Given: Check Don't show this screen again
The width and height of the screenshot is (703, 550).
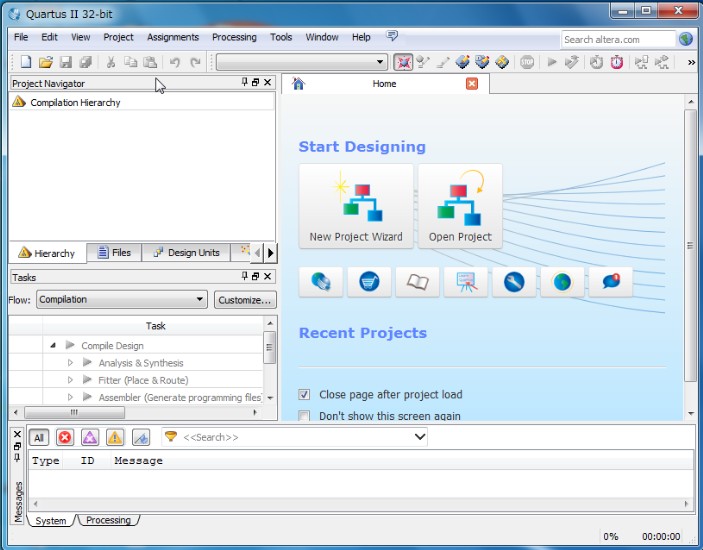Looking at the screenshot, I should [304, 416].
